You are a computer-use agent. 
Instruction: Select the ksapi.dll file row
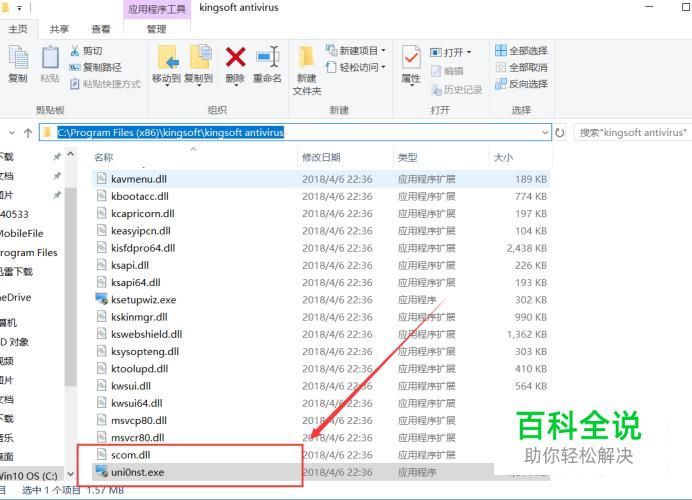[322, 265]
